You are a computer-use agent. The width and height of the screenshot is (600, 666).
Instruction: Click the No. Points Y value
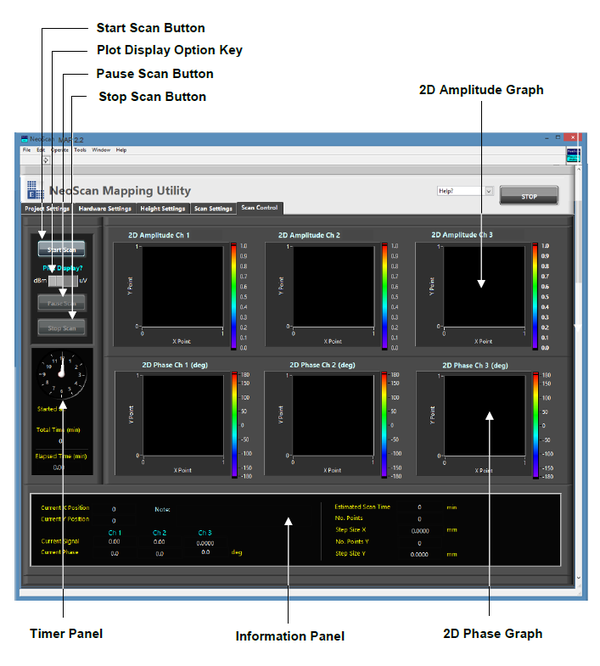(420, 543)
